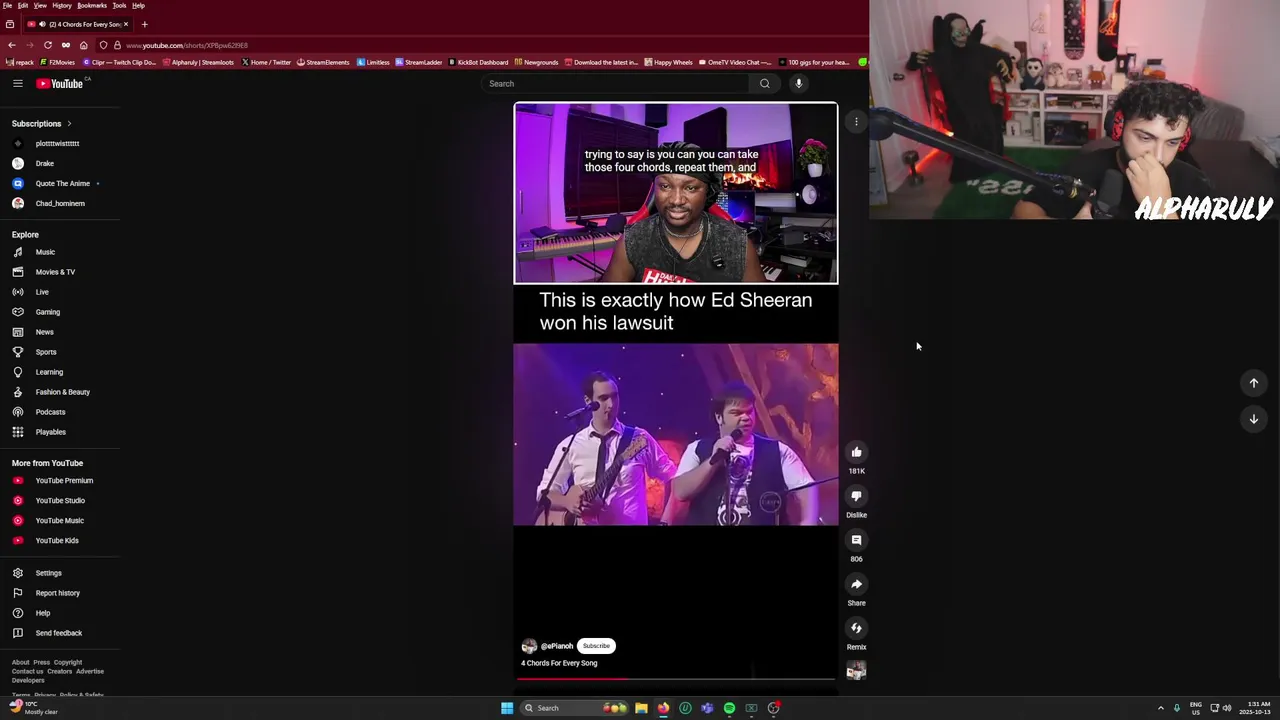Open the About footer link
The image size is (1280, 720).
coord(20,662)
